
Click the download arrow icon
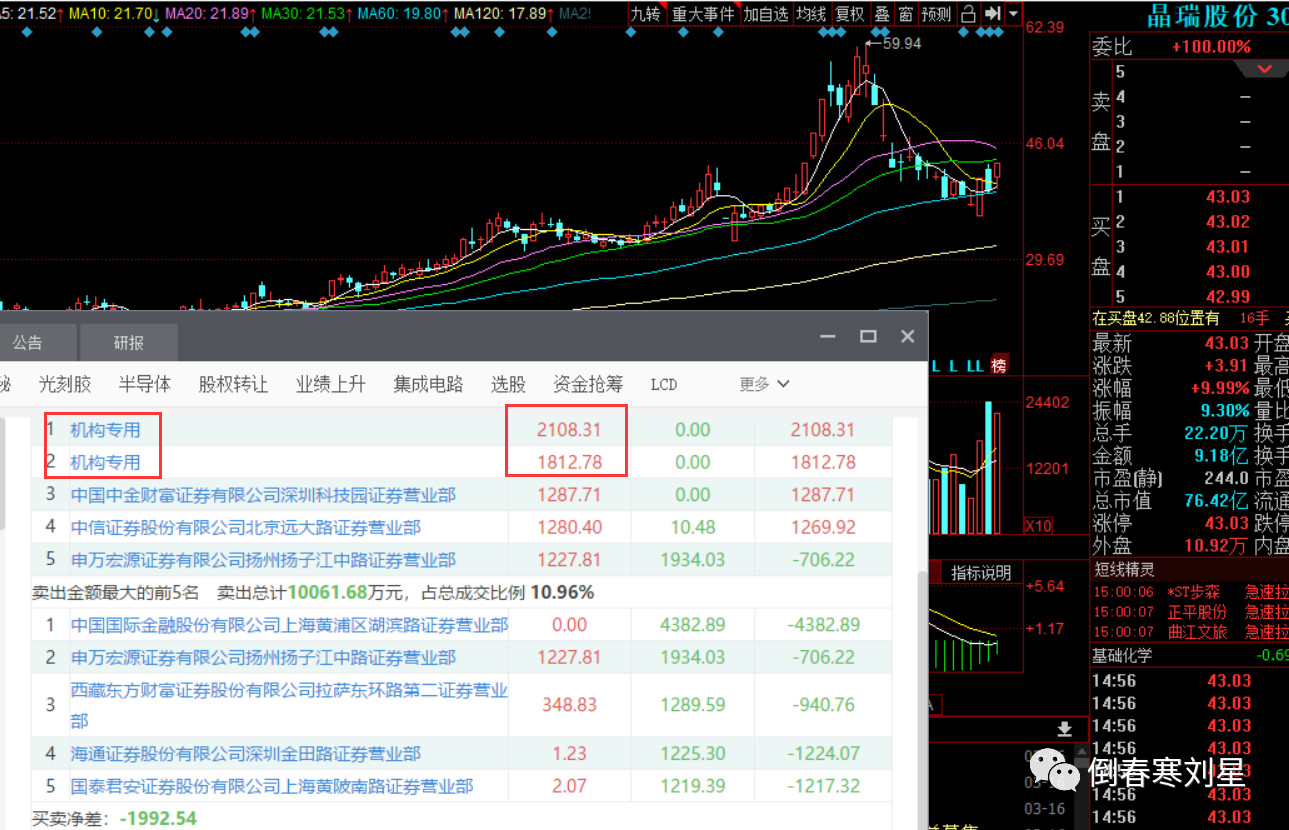(1065, 728)
